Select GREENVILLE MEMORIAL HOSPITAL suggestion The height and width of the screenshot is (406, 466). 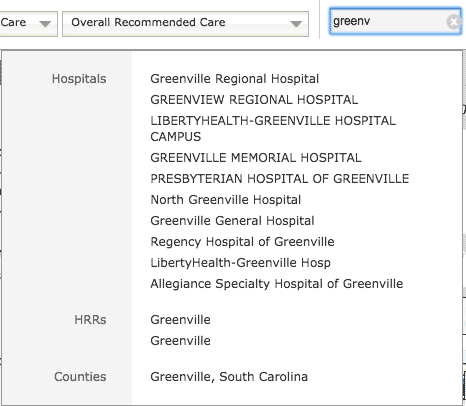(x=256, y=158)
